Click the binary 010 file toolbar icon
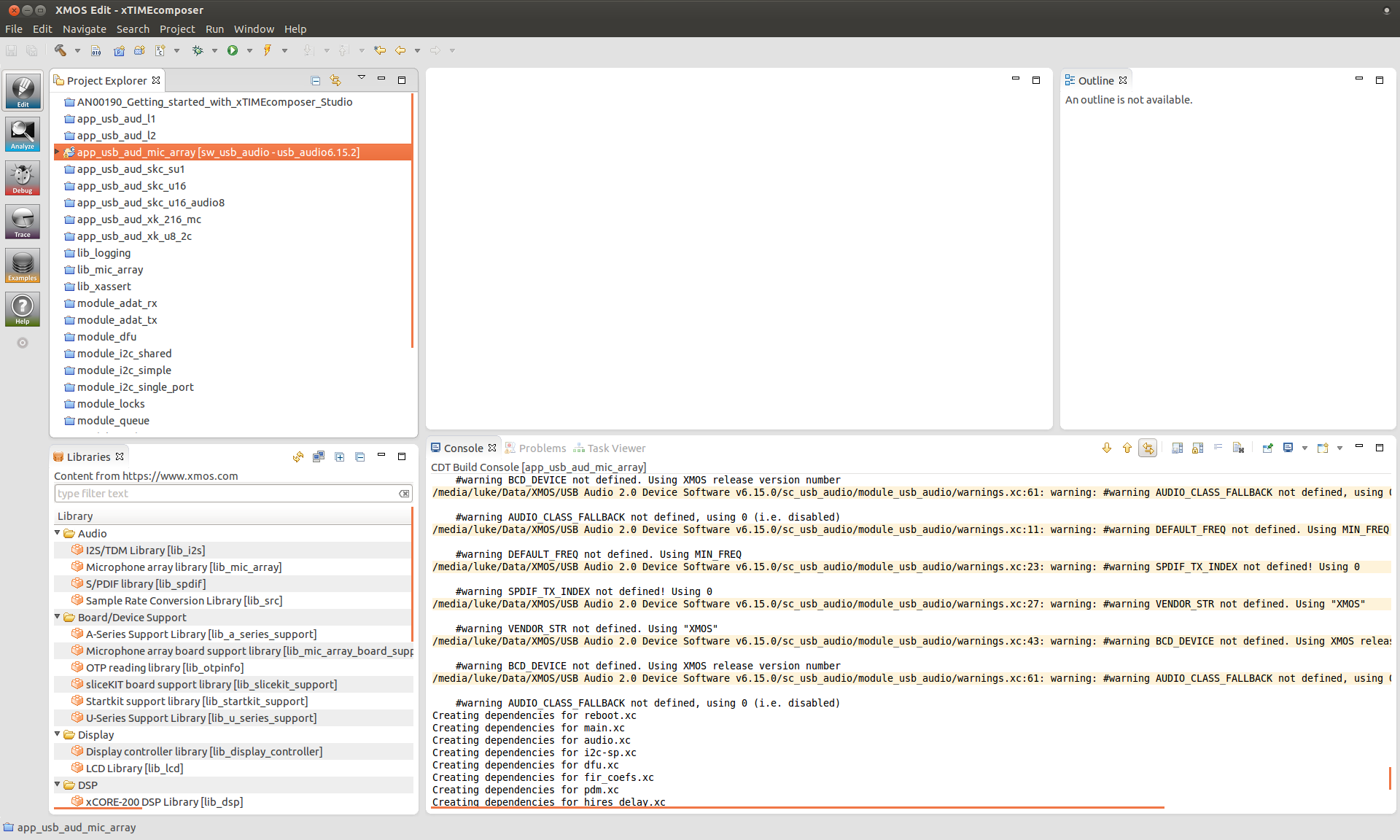1400x840 pixels. pos(96,50)
